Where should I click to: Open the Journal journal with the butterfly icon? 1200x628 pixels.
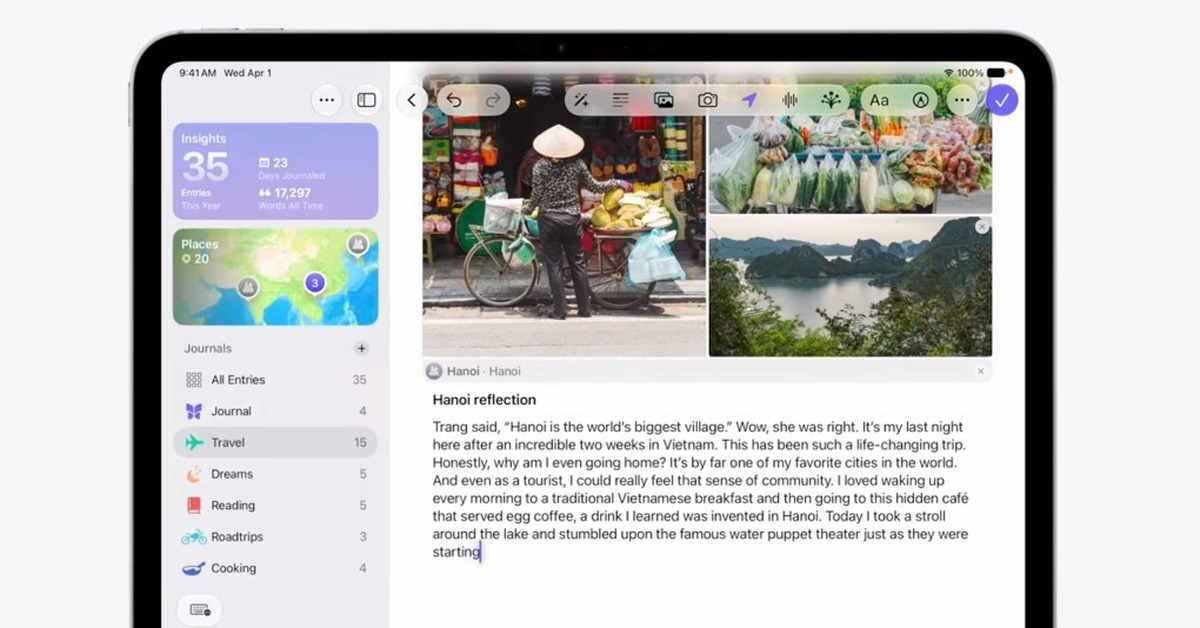click(x=276, y=411)
